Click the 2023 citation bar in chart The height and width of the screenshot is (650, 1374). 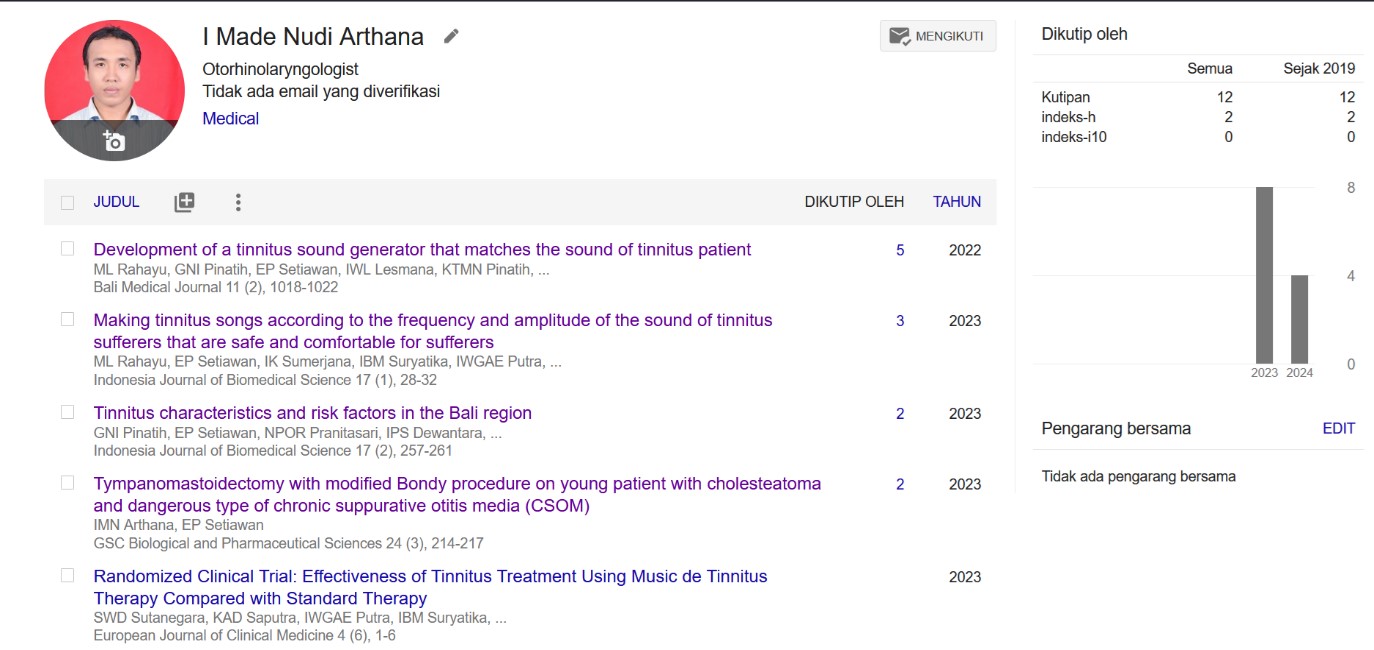(1264, 276)
